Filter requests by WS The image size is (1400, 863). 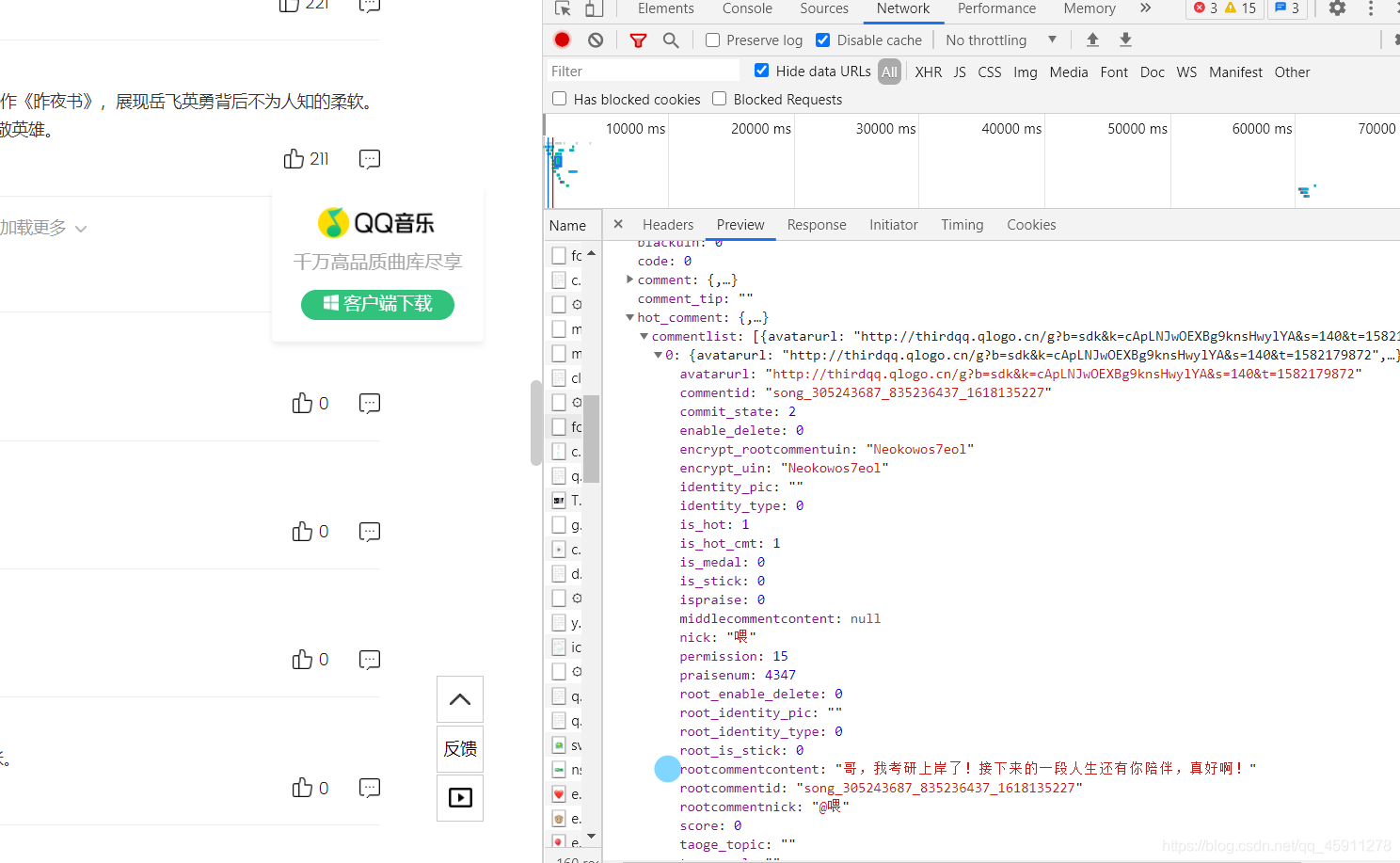(x=1186, y=72)
